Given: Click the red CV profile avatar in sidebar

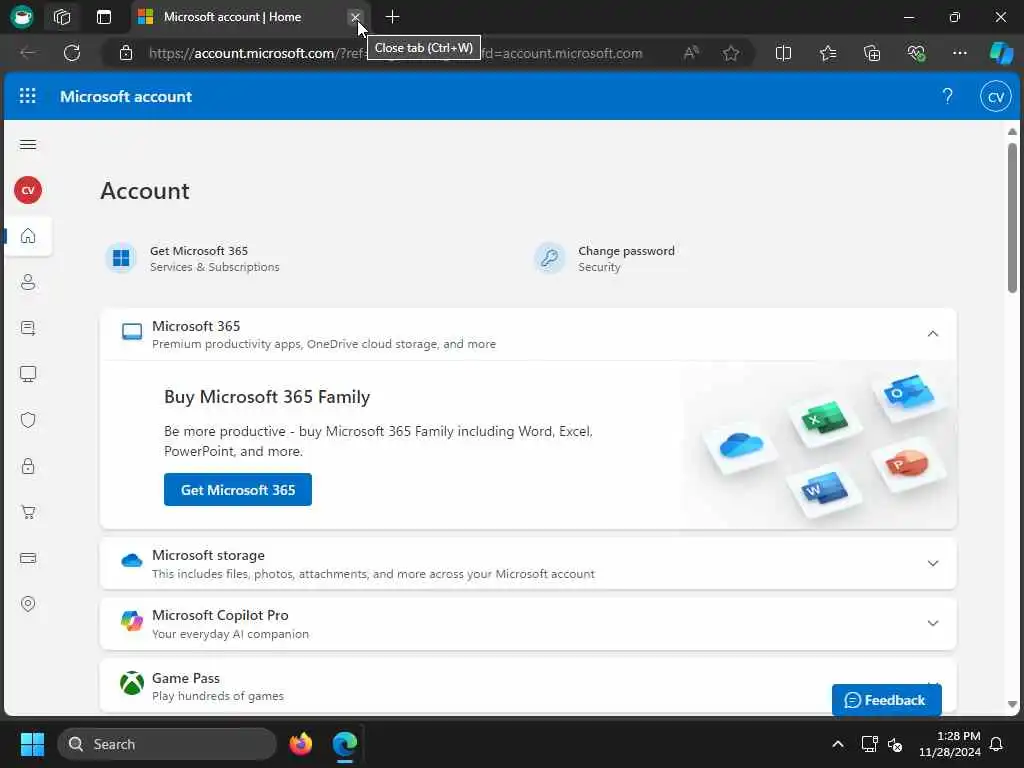Looking at the screenshot, I should pos(28,190).
